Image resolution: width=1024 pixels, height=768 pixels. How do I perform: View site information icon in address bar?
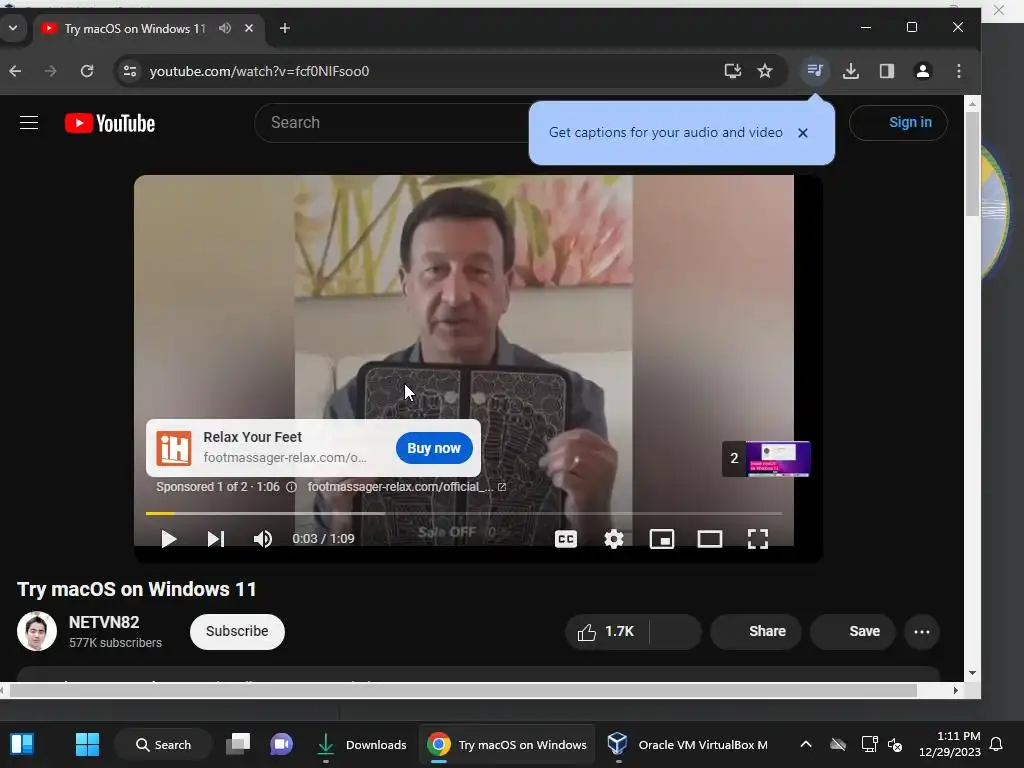point(130,71)
